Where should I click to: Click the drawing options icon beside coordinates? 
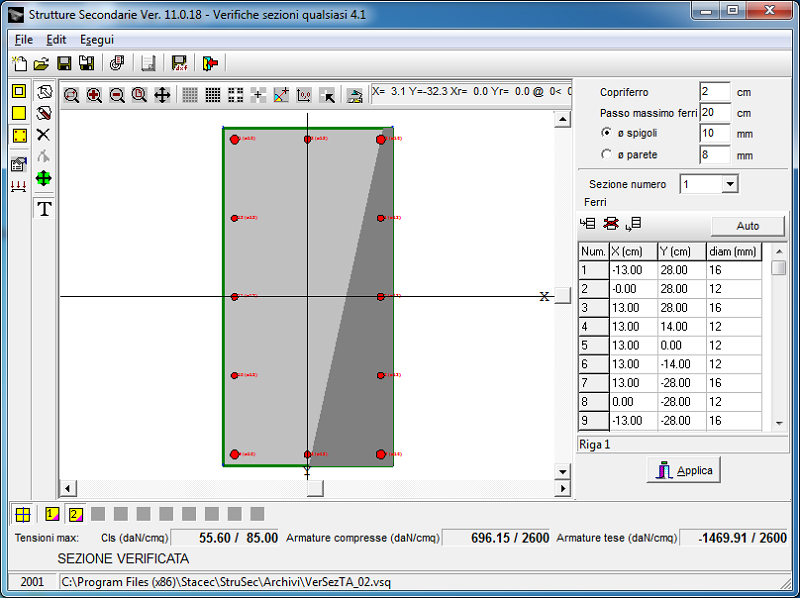tap(355, 95)
